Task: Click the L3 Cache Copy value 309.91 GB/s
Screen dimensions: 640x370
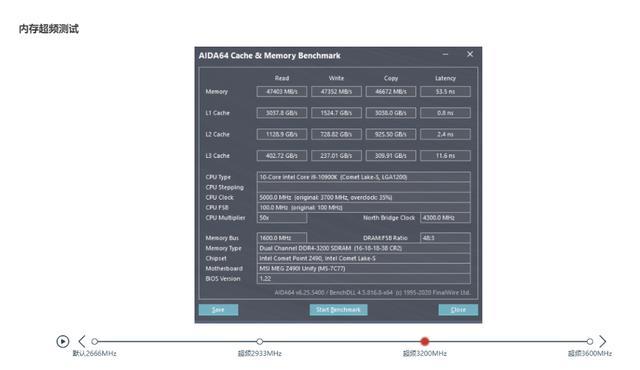Action: pyautogui.click(x=391, y=155)
